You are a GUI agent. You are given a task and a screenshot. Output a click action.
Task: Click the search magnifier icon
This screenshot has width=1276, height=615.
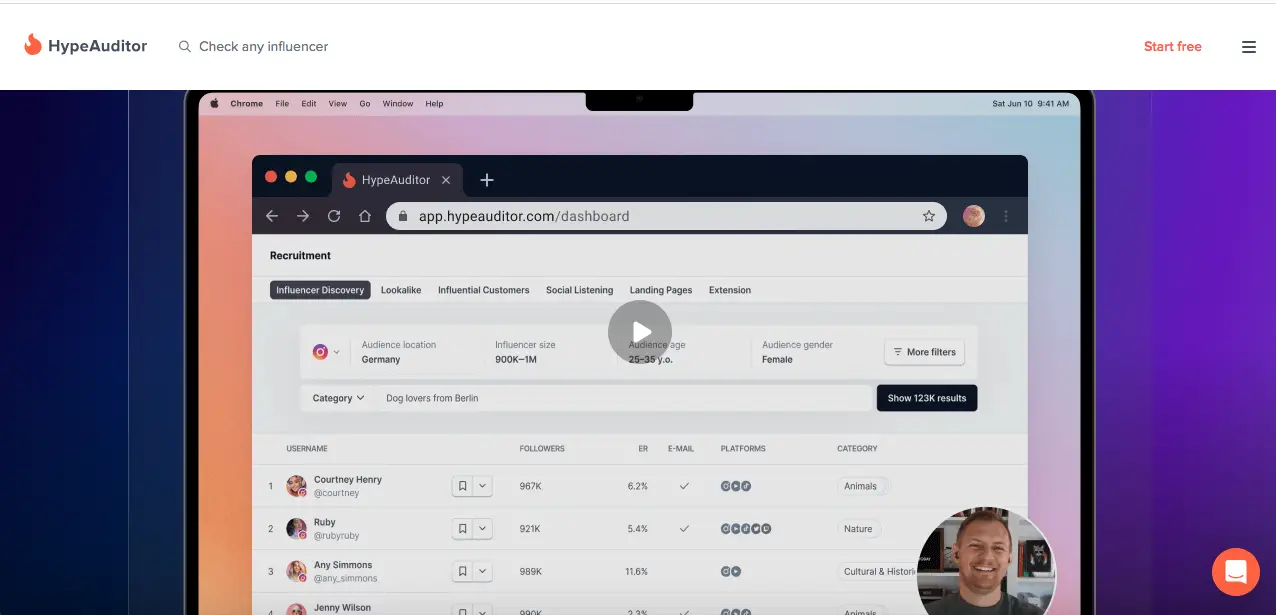pyautogui.click(x=185, y=46)
